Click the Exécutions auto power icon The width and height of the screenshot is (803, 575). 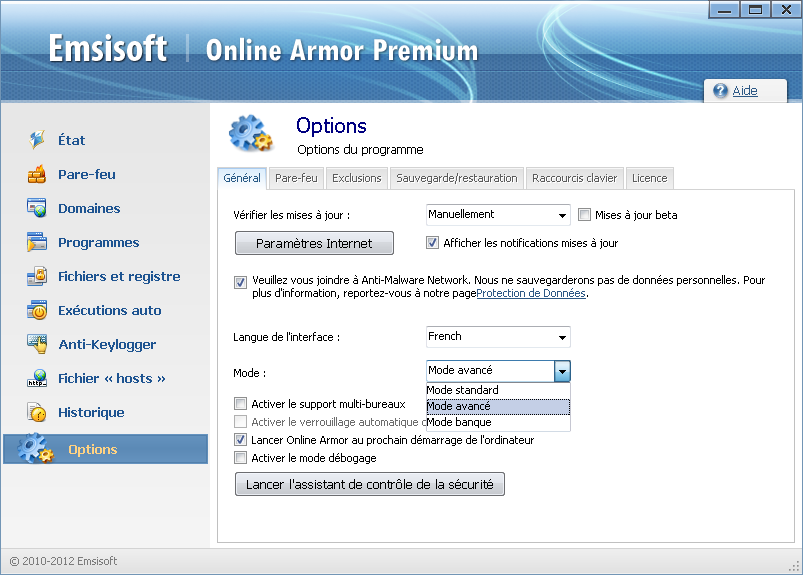pyautogui.click(x=37, y=310)
